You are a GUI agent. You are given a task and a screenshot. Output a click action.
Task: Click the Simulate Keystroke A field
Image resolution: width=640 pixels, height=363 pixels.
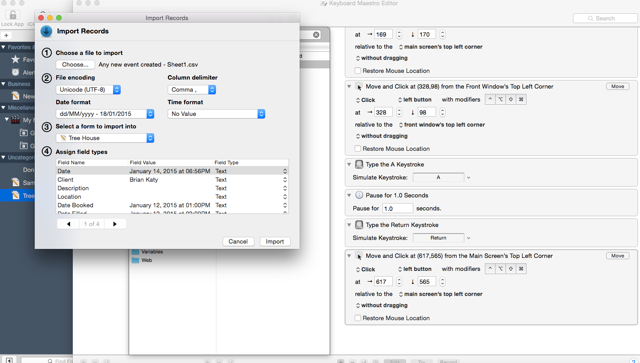438,177
